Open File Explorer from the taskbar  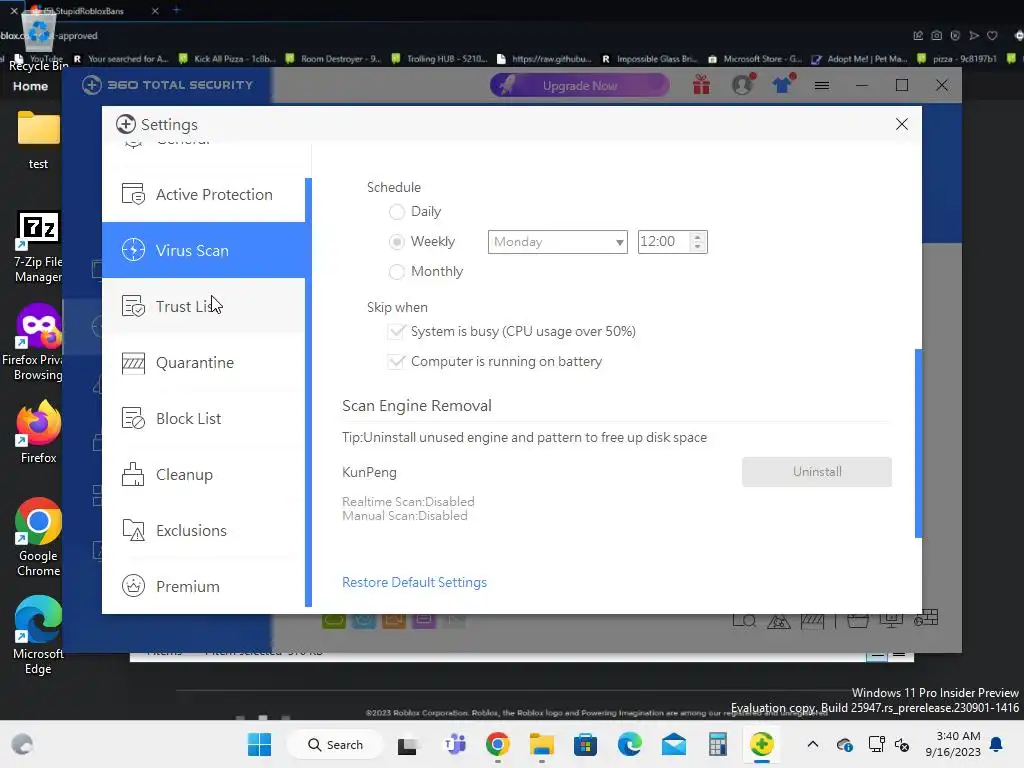pos(541,744)
